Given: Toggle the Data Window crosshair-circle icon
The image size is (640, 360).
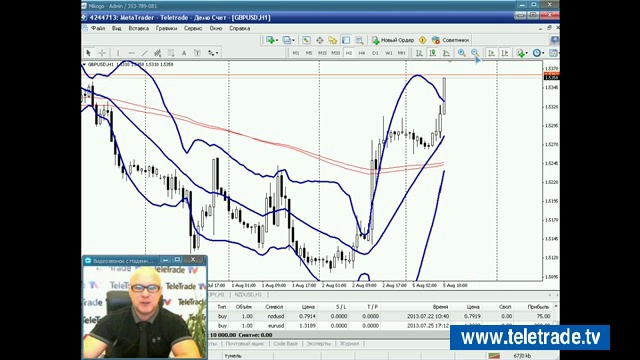Looking at the screenshot, I should tap(320, 40).
